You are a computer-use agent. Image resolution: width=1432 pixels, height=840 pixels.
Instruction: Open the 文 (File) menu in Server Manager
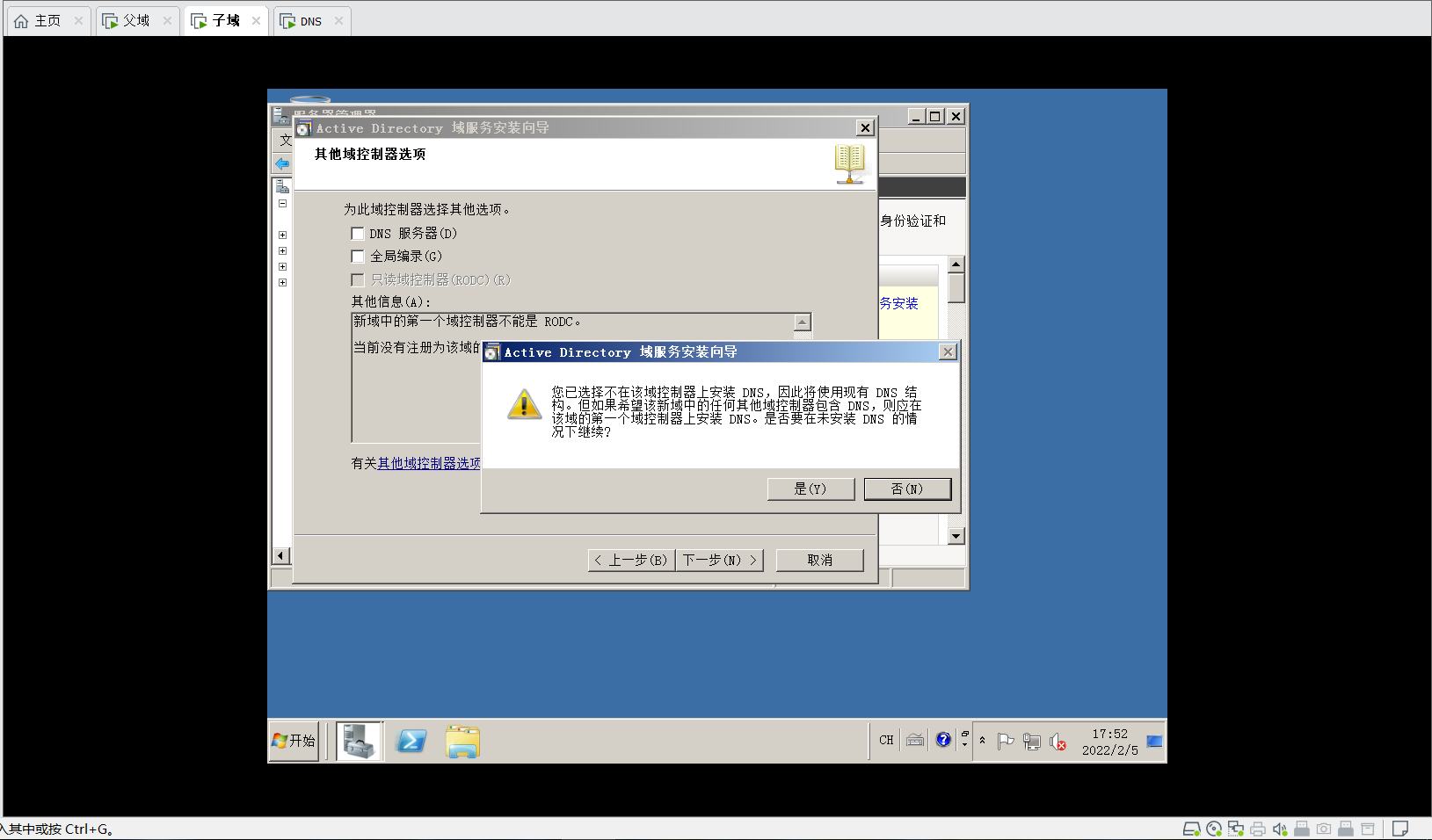pos(285,141)
